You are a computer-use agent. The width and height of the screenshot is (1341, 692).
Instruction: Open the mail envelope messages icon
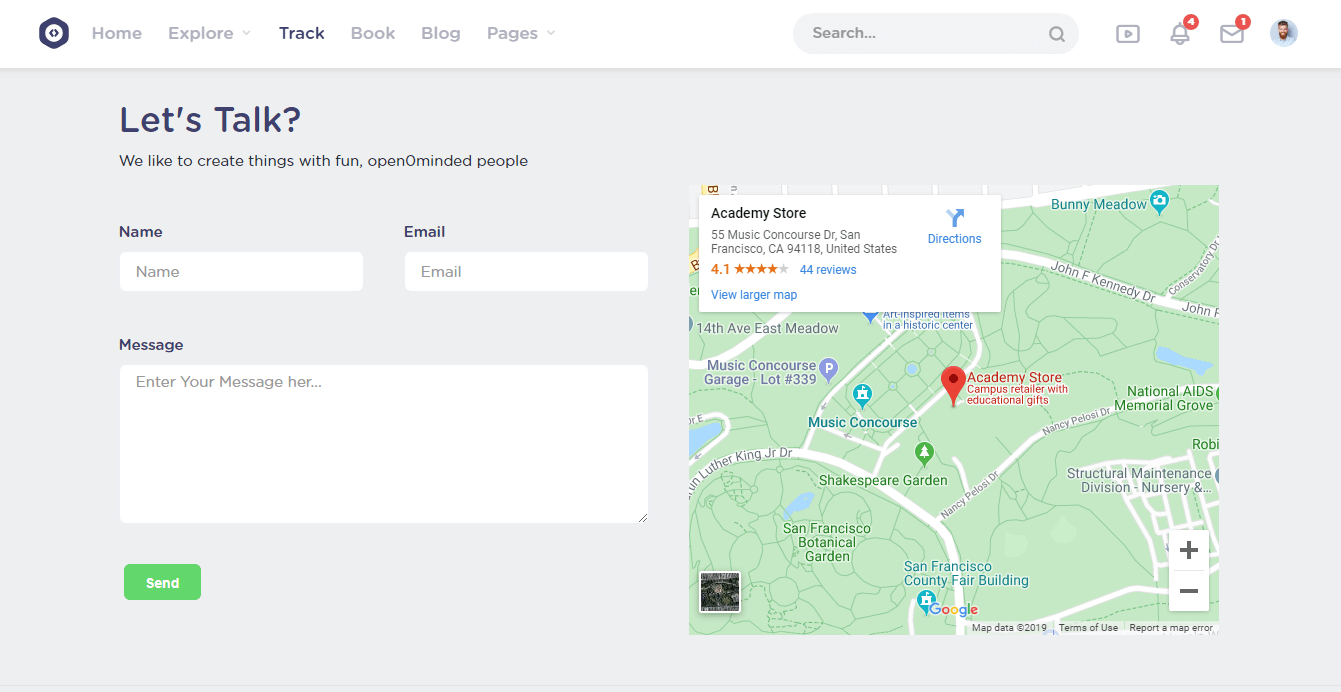tap(1232, 34)
